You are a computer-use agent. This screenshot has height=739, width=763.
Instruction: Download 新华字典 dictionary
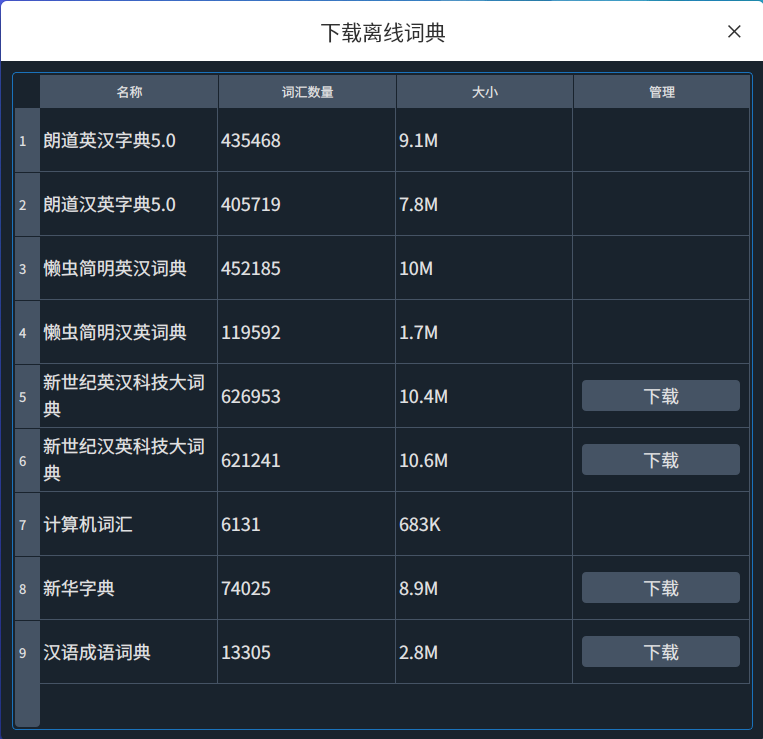pos(660,588)
